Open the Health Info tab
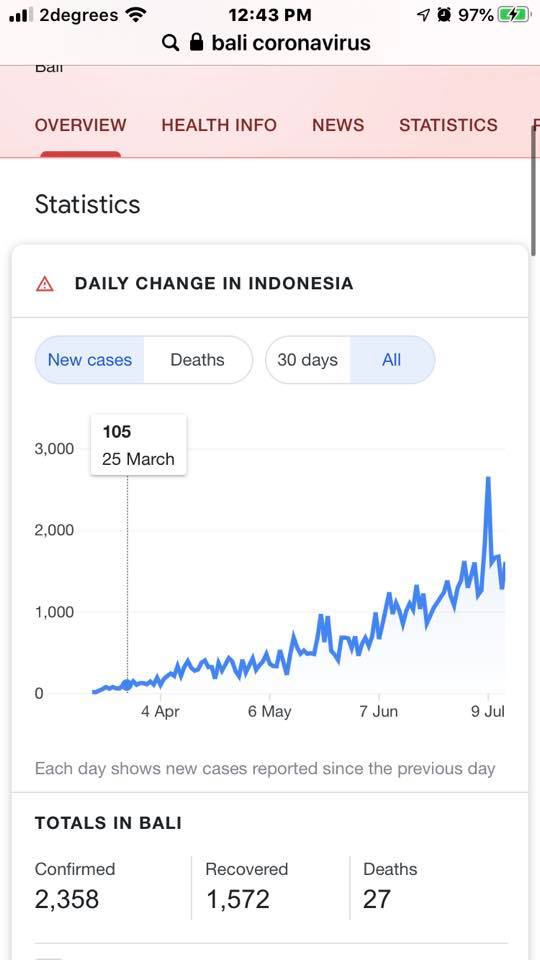Screen dimensions: 540x960 pos(219,126)
